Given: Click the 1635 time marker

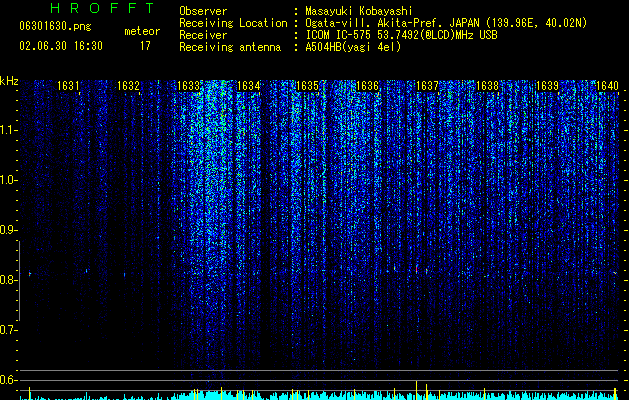Looking at the screenshot, I should coord(308,86).
